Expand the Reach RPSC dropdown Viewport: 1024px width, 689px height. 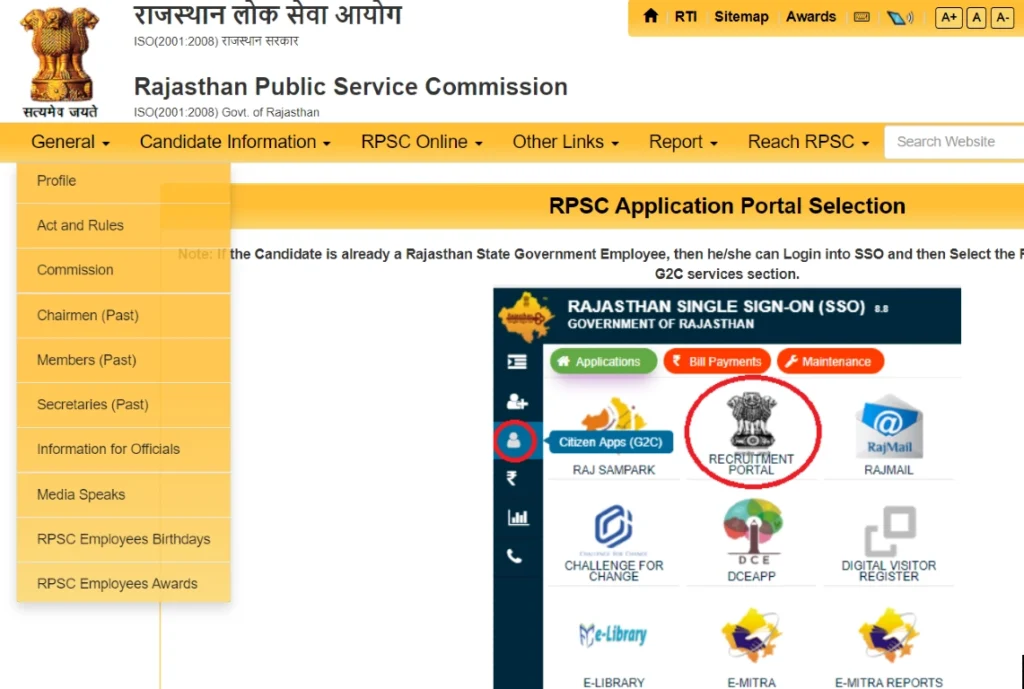(x=808, y=142)
